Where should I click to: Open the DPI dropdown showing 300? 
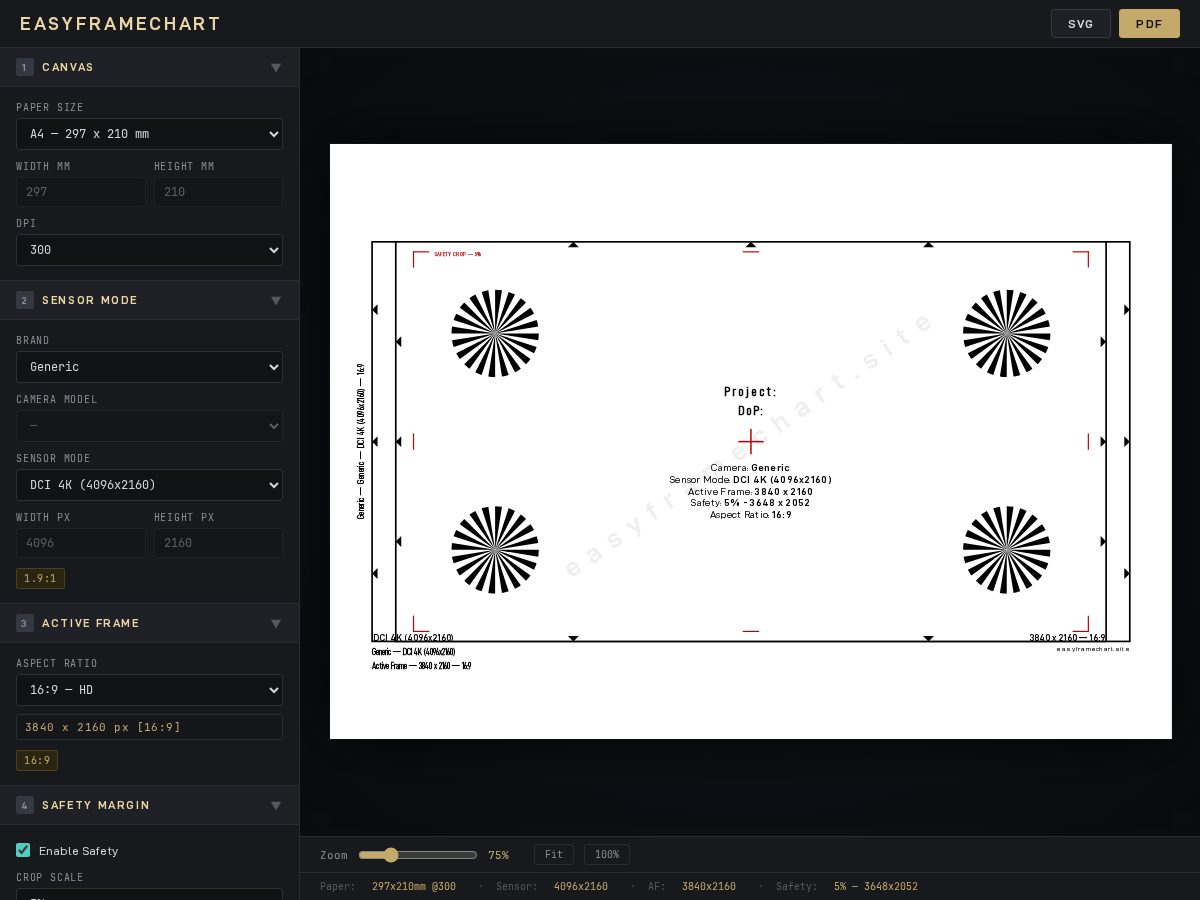[x=149, y=250]
